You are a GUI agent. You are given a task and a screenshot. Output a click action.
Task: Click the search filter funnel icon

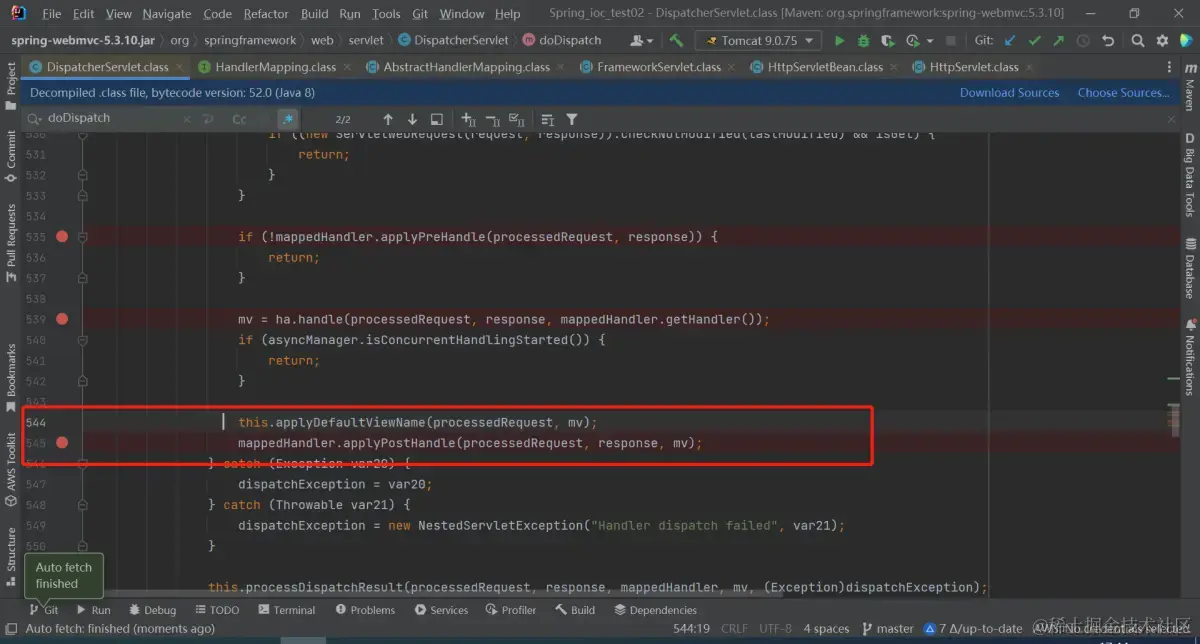(571, 119)
